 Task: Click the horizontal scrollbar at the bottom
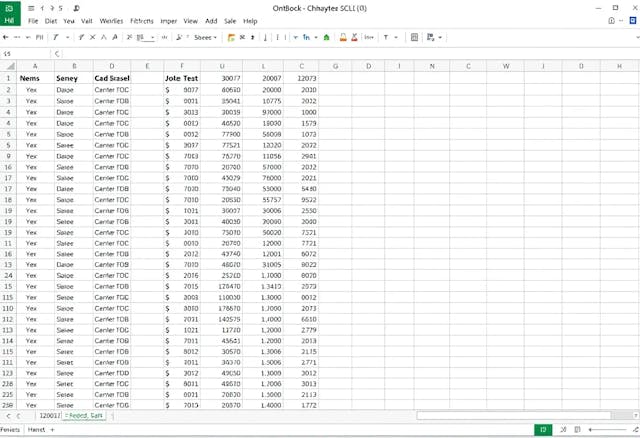coord(513,416)
